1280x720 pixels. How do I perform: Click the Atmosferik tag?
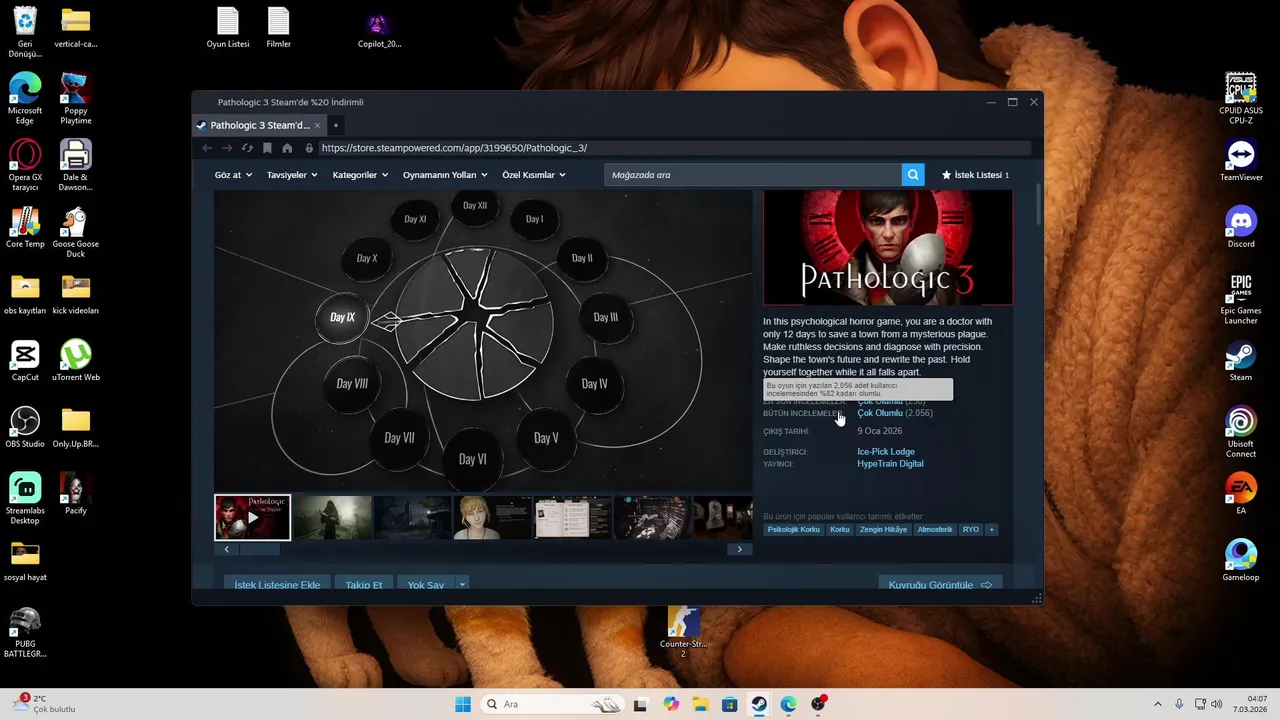coord(935,529)
